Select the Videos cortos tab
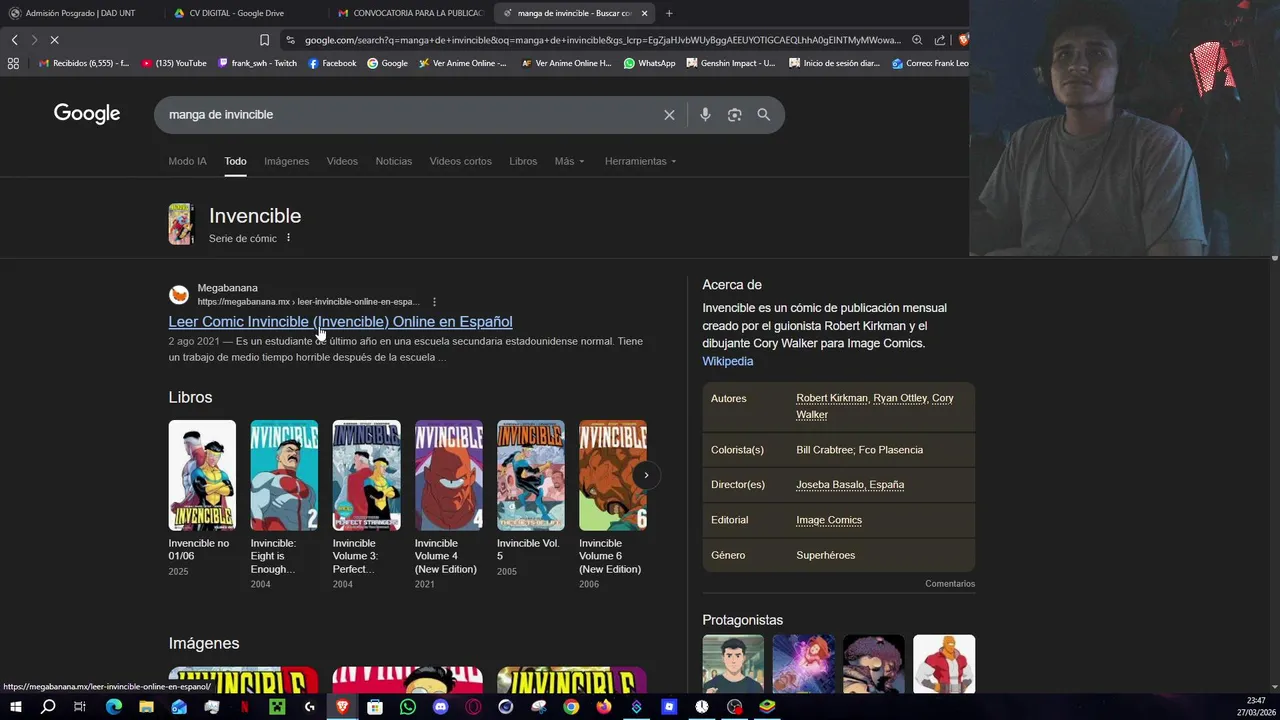This screenshot has width=1280, height=720. pyautogui.click(x=460, y=161)
